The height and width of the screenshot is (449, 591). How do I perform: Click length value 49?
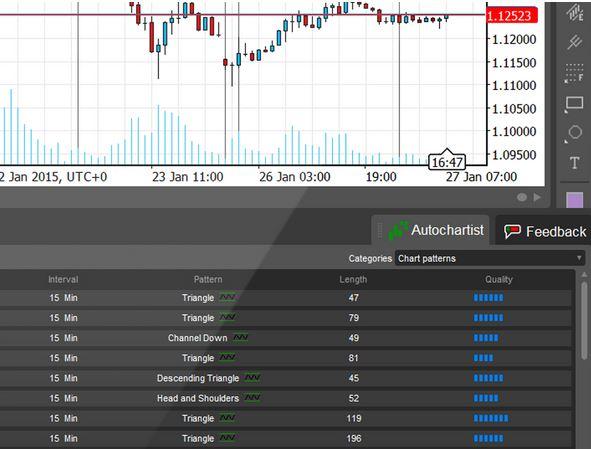tap(354, 338)
